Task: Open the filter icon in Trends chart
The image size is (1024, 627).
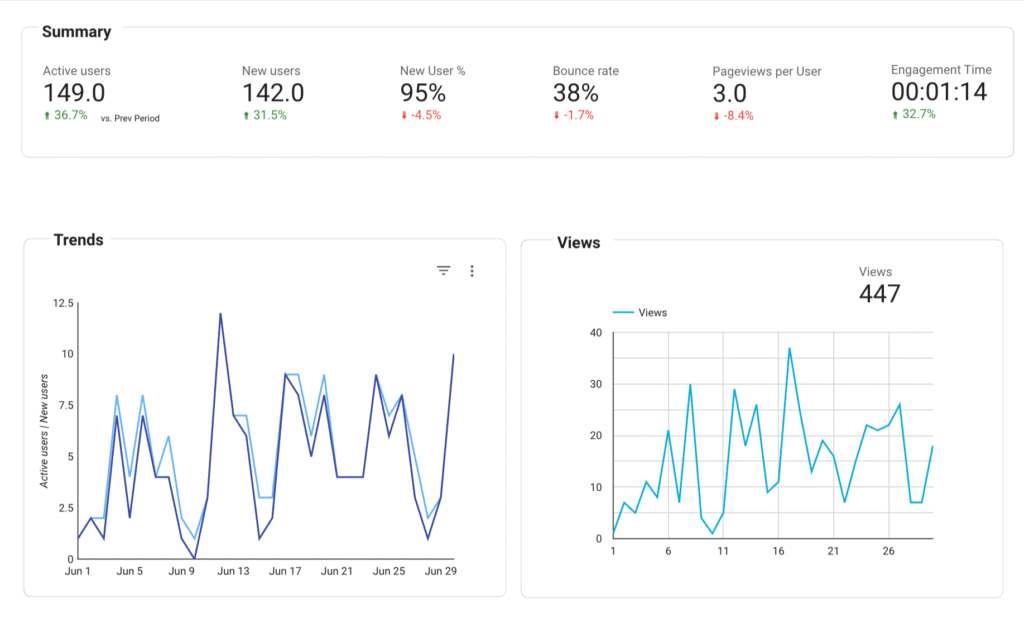Action: tap(444, 270)
